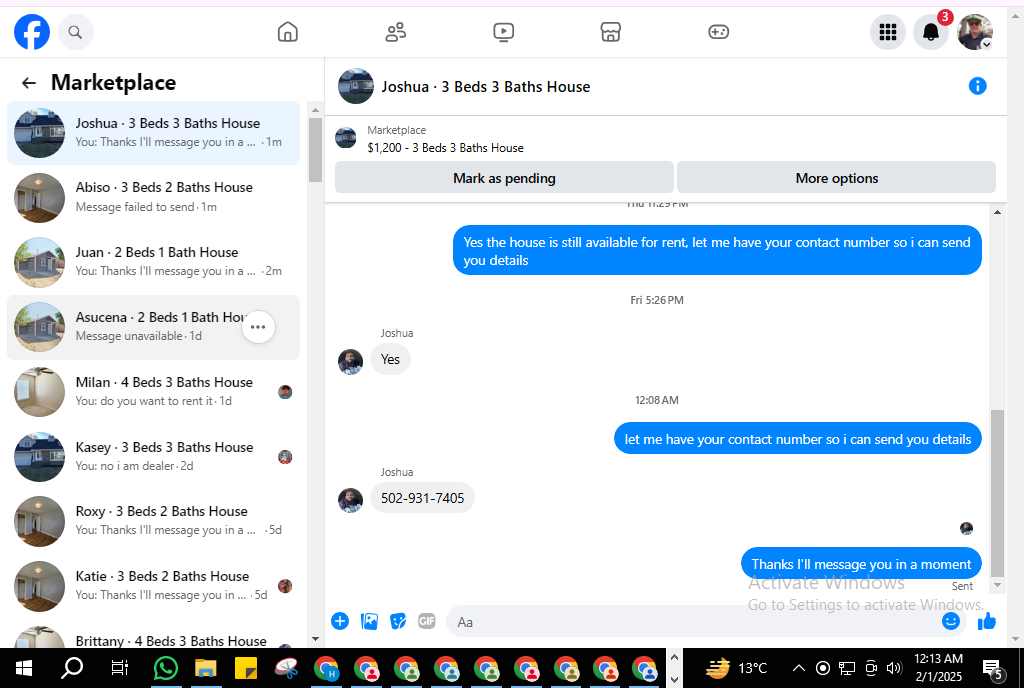Open the 13°C weather widget

point(737,668)
